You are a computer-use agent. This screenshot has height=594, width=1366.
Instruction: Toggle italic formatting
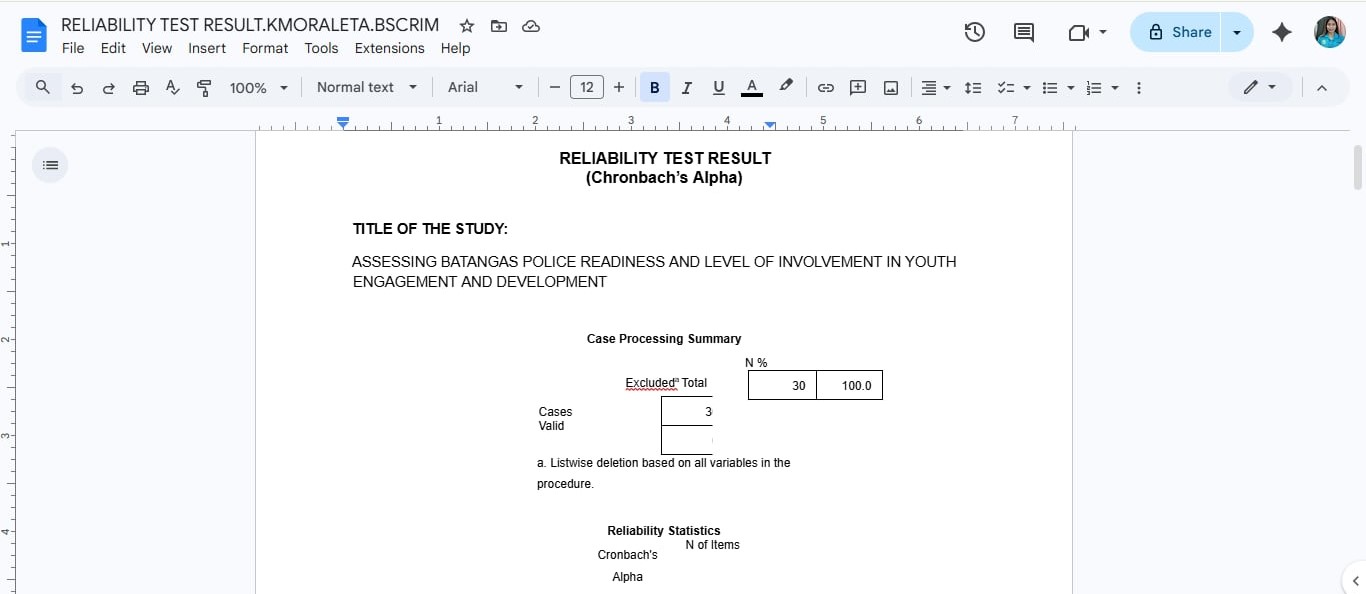coord(686,88)
